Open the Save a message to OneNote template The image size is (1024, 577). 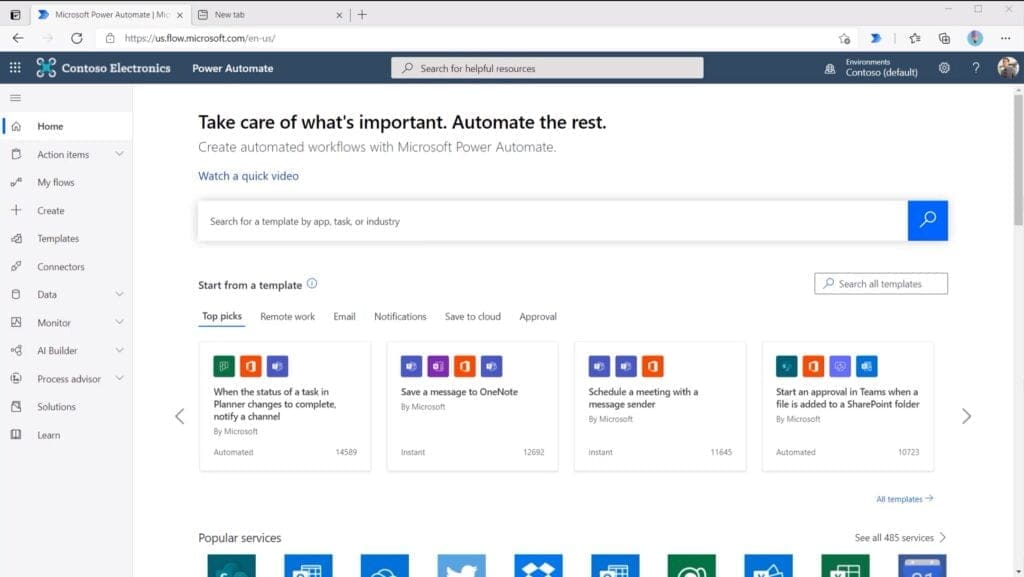472,405
